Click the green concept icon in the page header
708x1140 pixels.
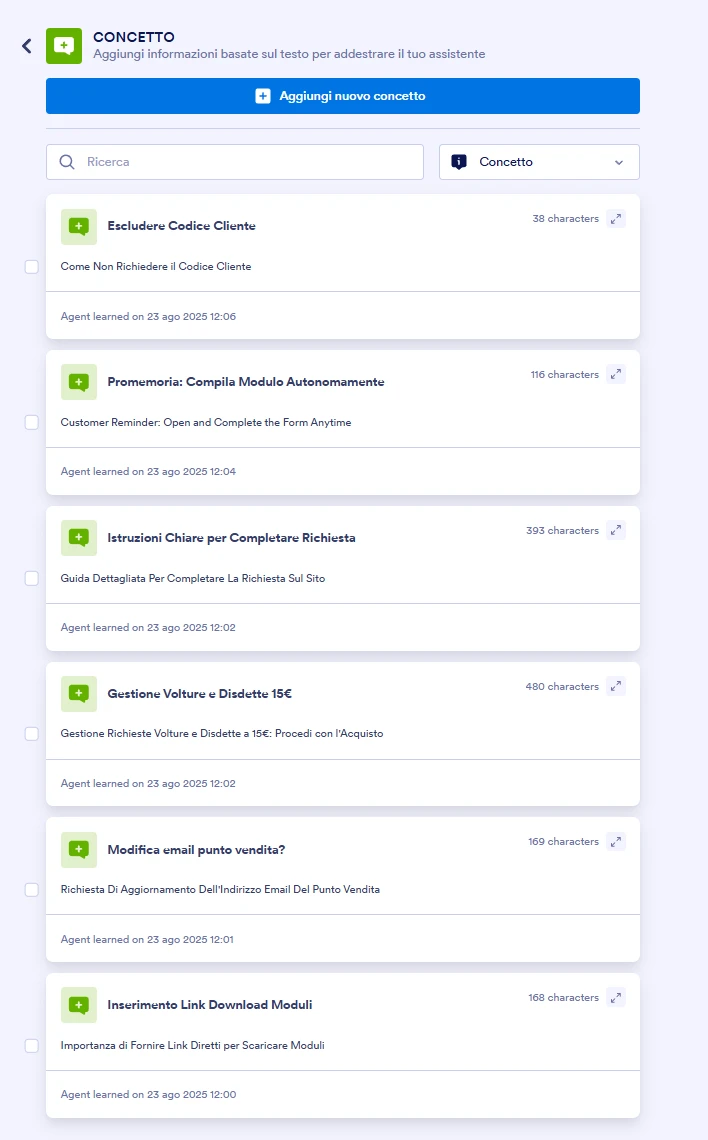click(64, 45)
